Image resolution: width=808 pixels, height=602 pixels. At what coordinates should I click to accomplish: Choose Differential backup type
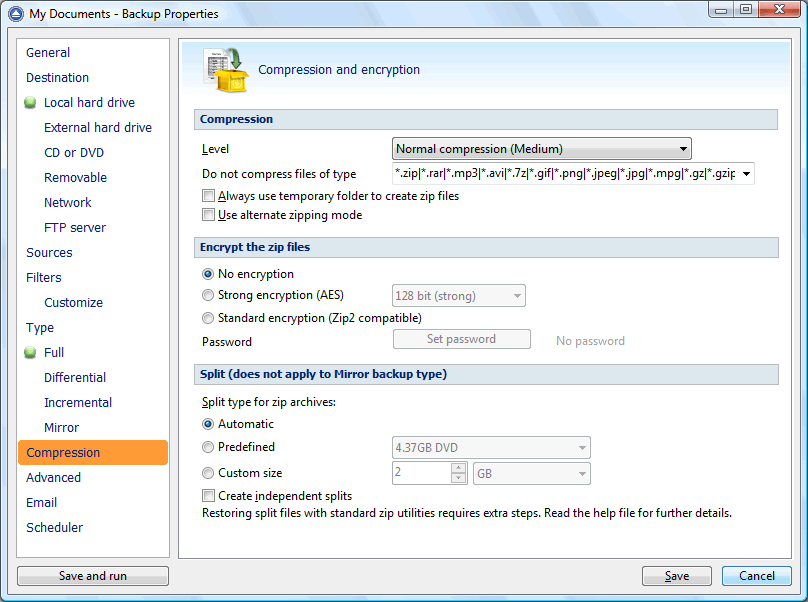point(75,378)
